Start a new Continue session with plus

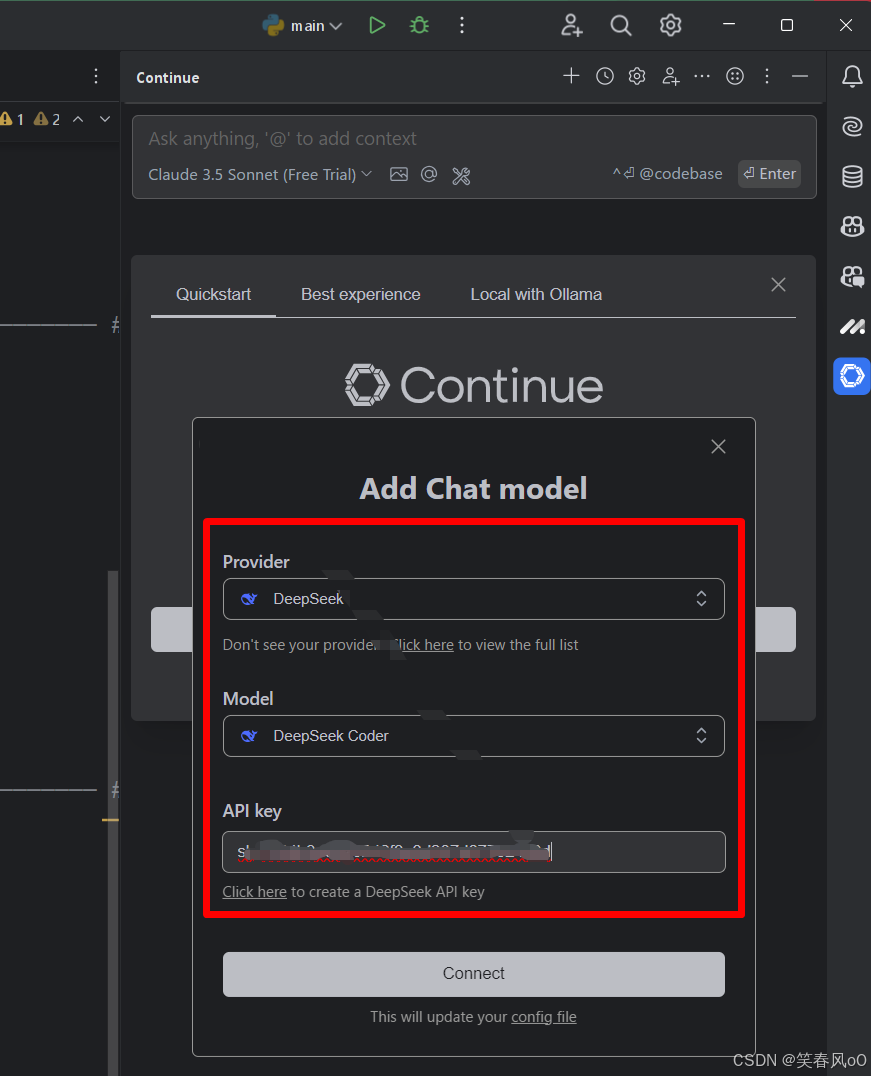[571, 76]
